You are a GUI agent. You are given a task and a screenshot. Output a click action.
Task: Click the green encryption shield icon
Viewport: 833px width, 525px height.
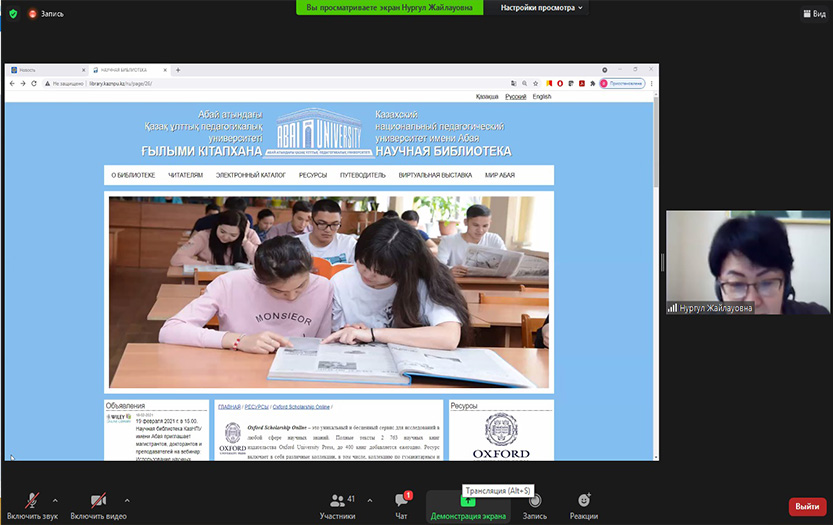(13, 14)
